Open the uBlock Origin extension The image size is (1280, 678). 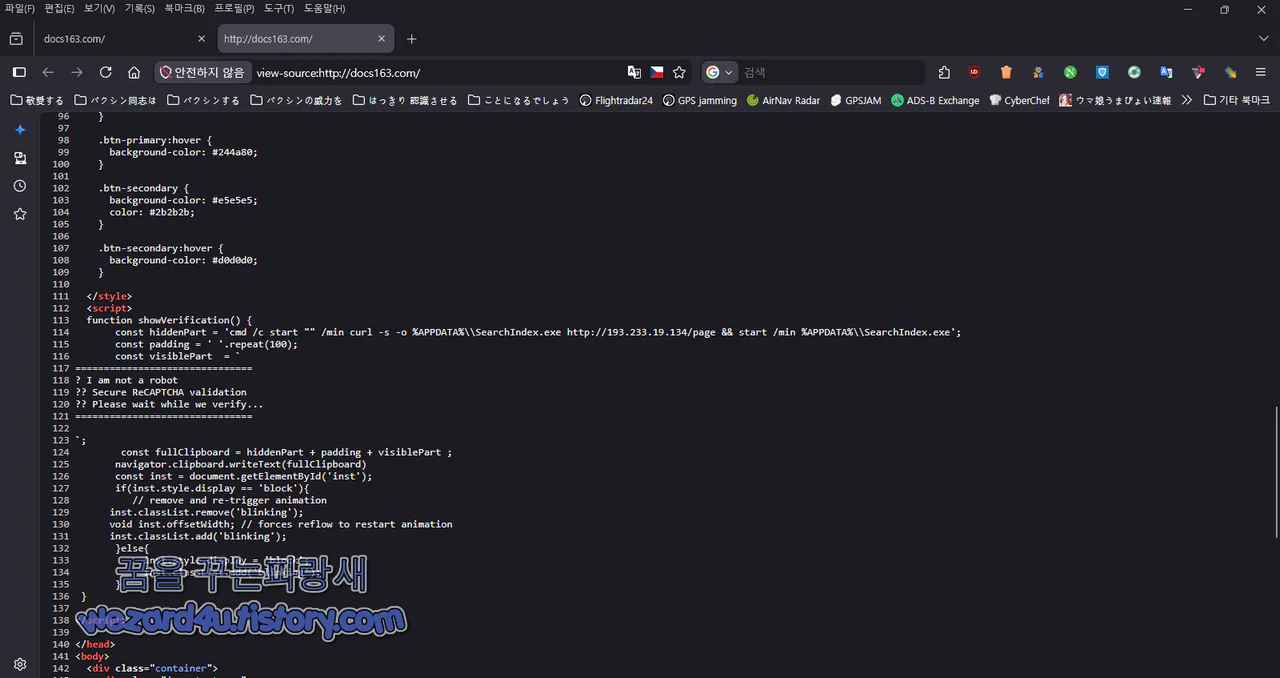click(974, 72)
